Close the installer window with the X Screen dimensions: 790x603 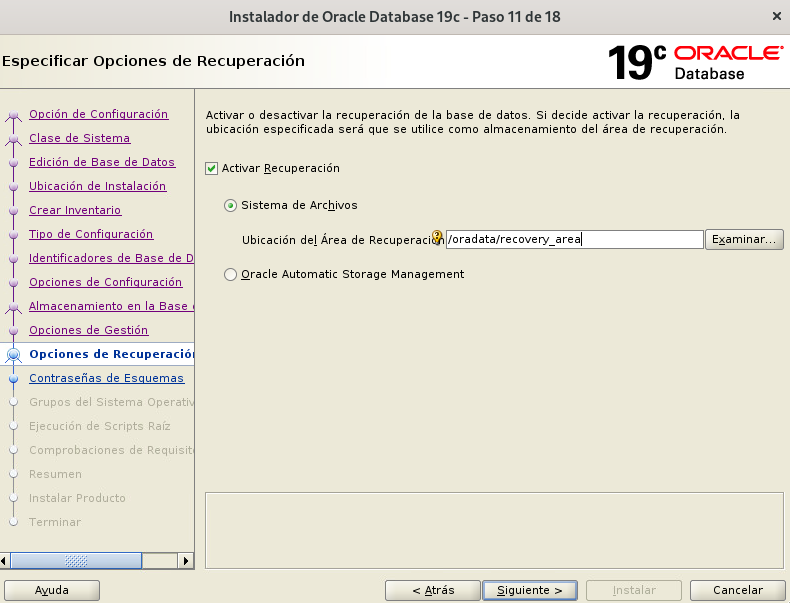click(777, 16)
